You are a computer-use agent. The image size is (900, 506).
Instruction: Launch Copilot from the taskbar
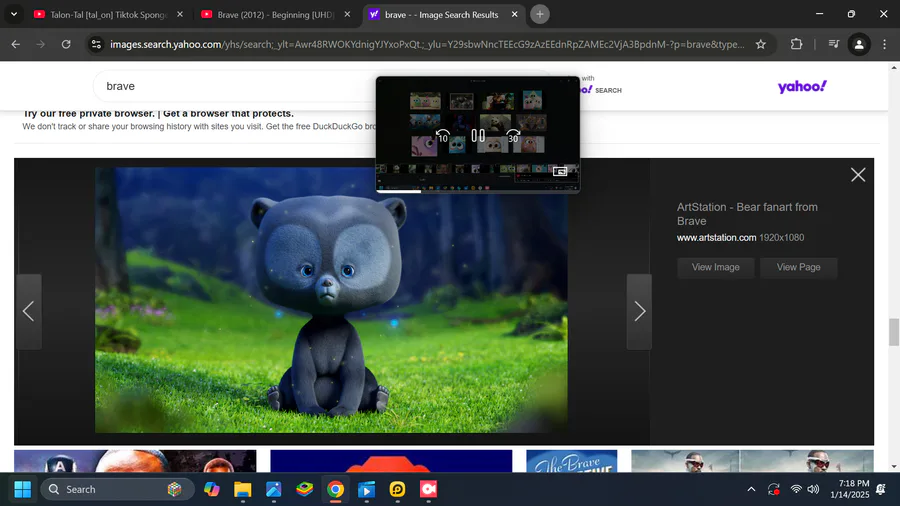pyautogui.click(x=212, y=489)
